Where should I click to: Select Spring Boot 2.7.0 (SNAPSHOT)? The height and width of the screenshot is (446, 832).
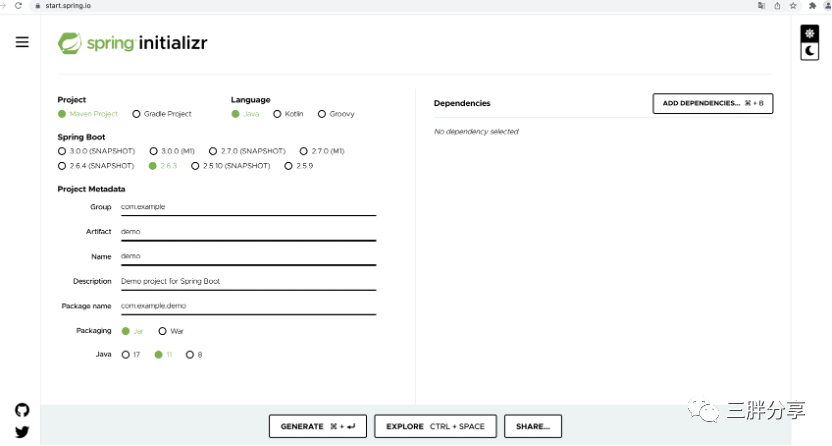pyautogui.click(x=247, y=151)
